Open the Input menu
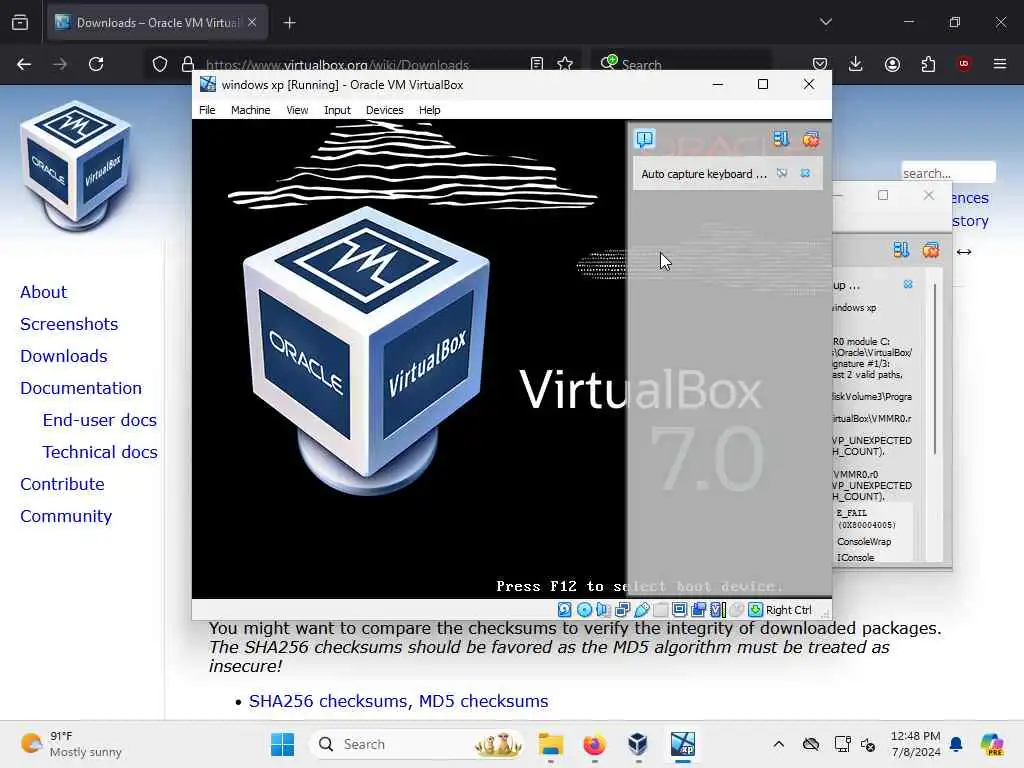This screenshot has height=768, width=1024. click(x=337, y=110)
